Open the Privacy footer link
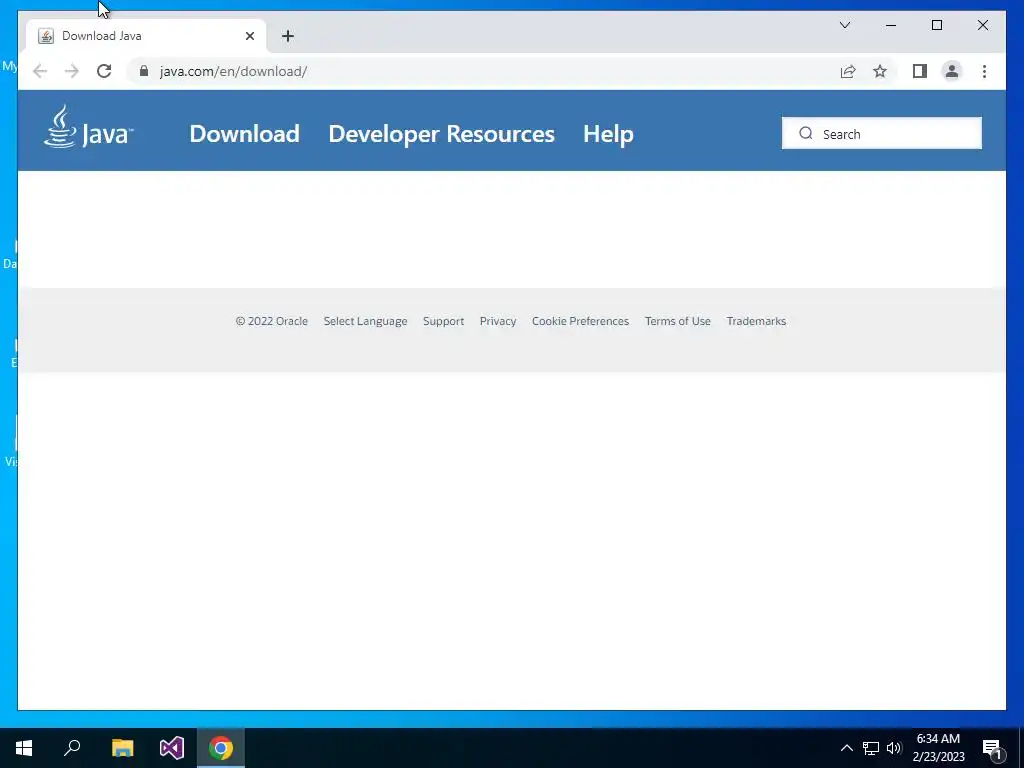 (x=498, y=321)
